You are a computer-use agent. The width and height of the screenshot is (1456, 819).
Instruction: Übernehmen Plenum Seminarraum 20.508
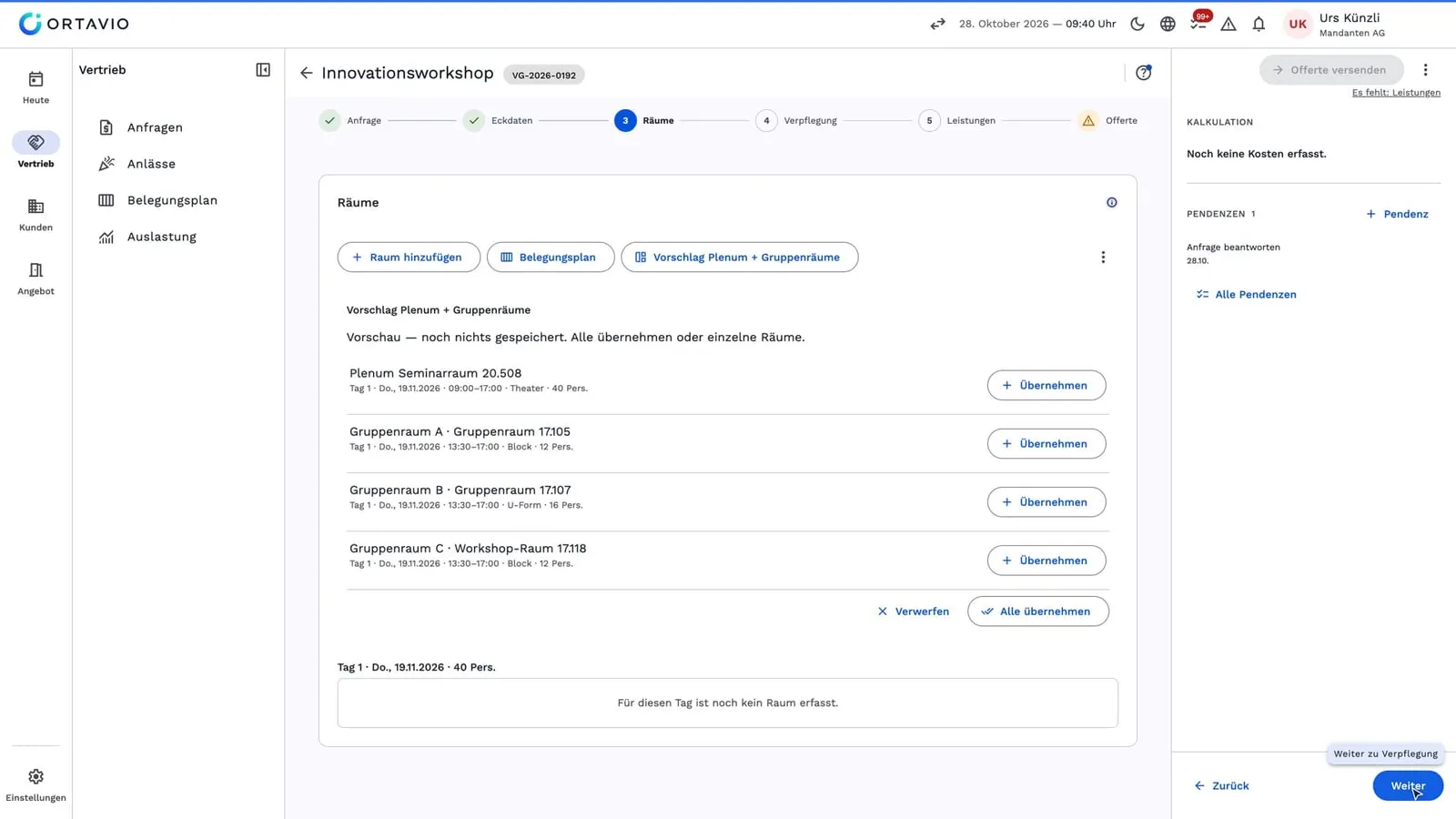point(1046,385)
